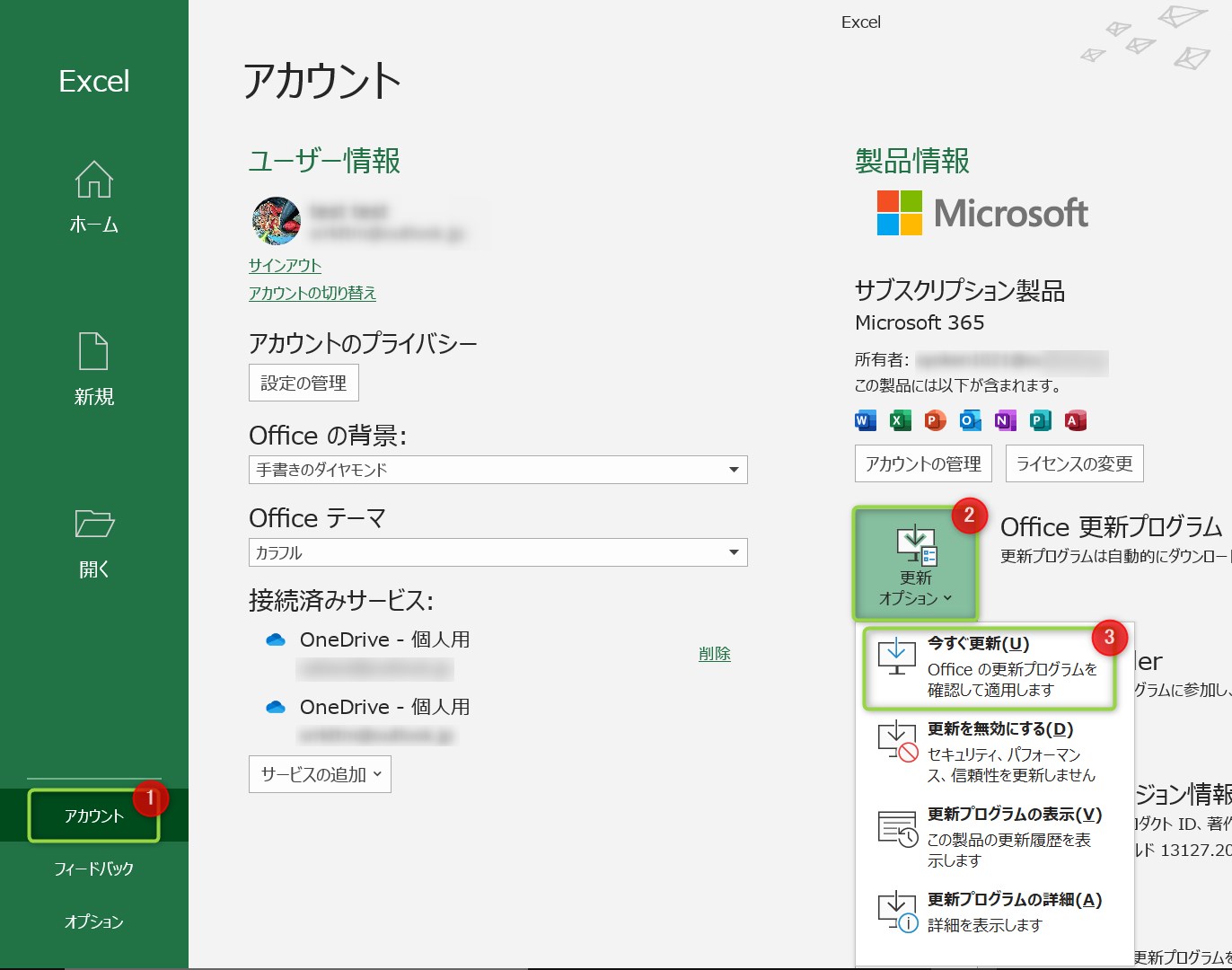This screenshot has width=1232, height=970.
Task: Click the Microsoft logo
Action: [982, 213]
